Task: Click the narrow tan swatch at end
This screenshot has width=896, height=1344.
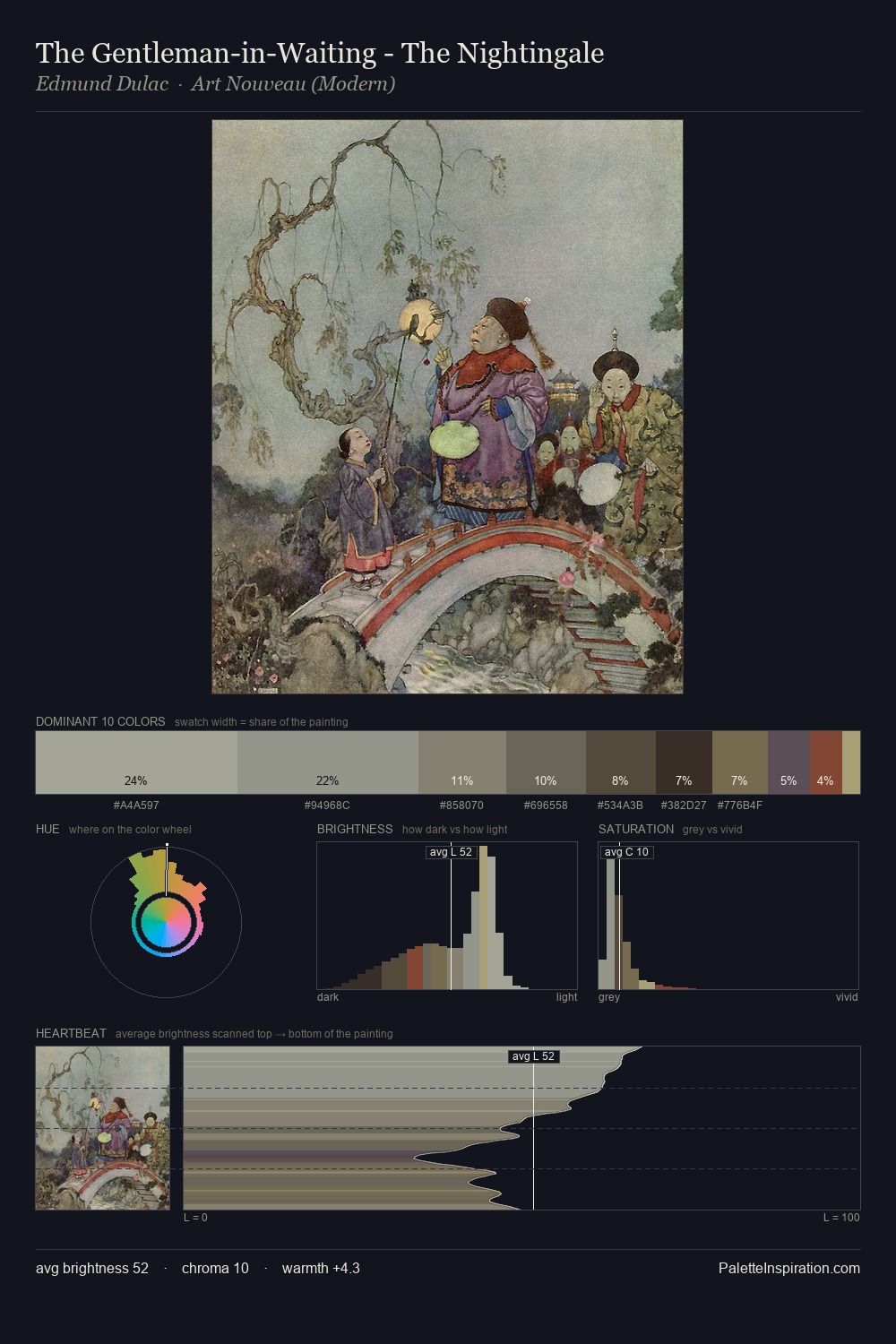Action: [x=851, y=762]
